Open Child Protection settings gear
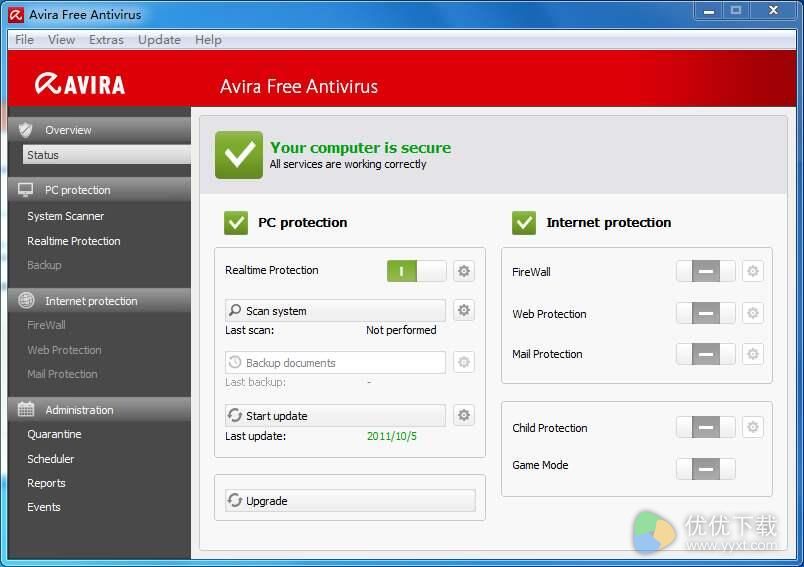Viewport: 804px width, 567px height. [752, 427]
